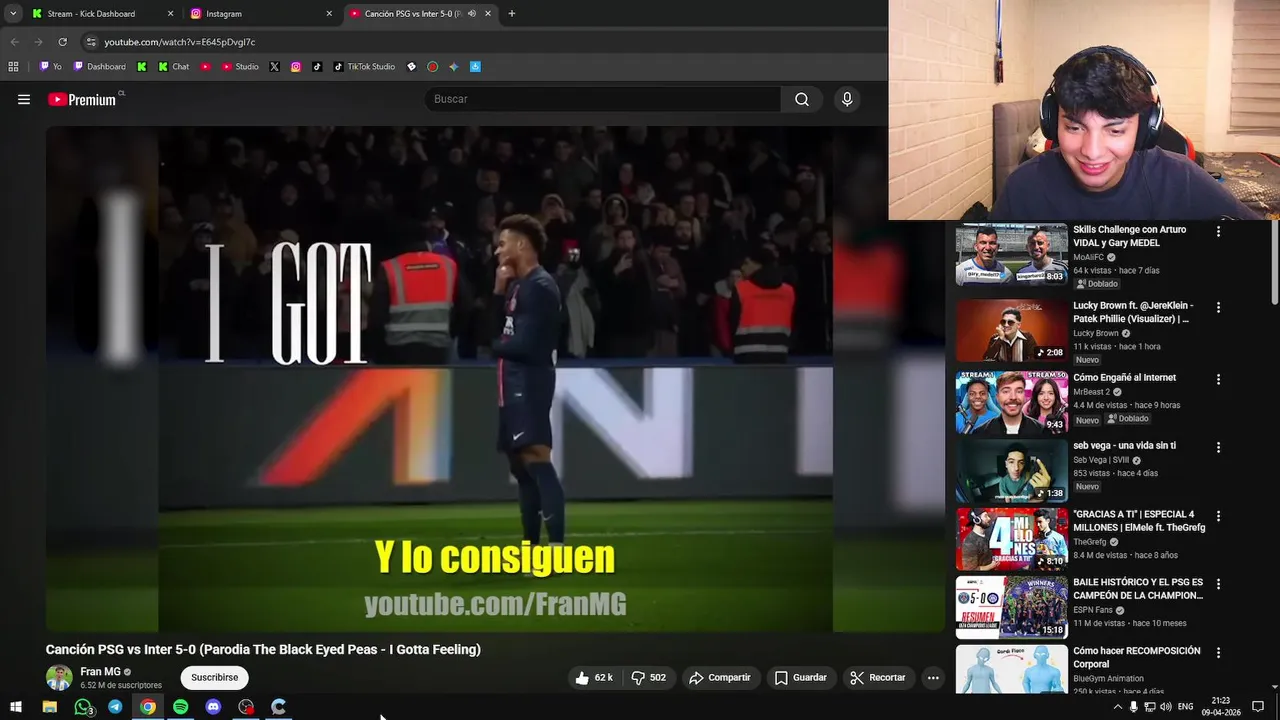Open Telegram from the taskbar
This screenshot has height=720, width=1280.
[x=115, y=707]
